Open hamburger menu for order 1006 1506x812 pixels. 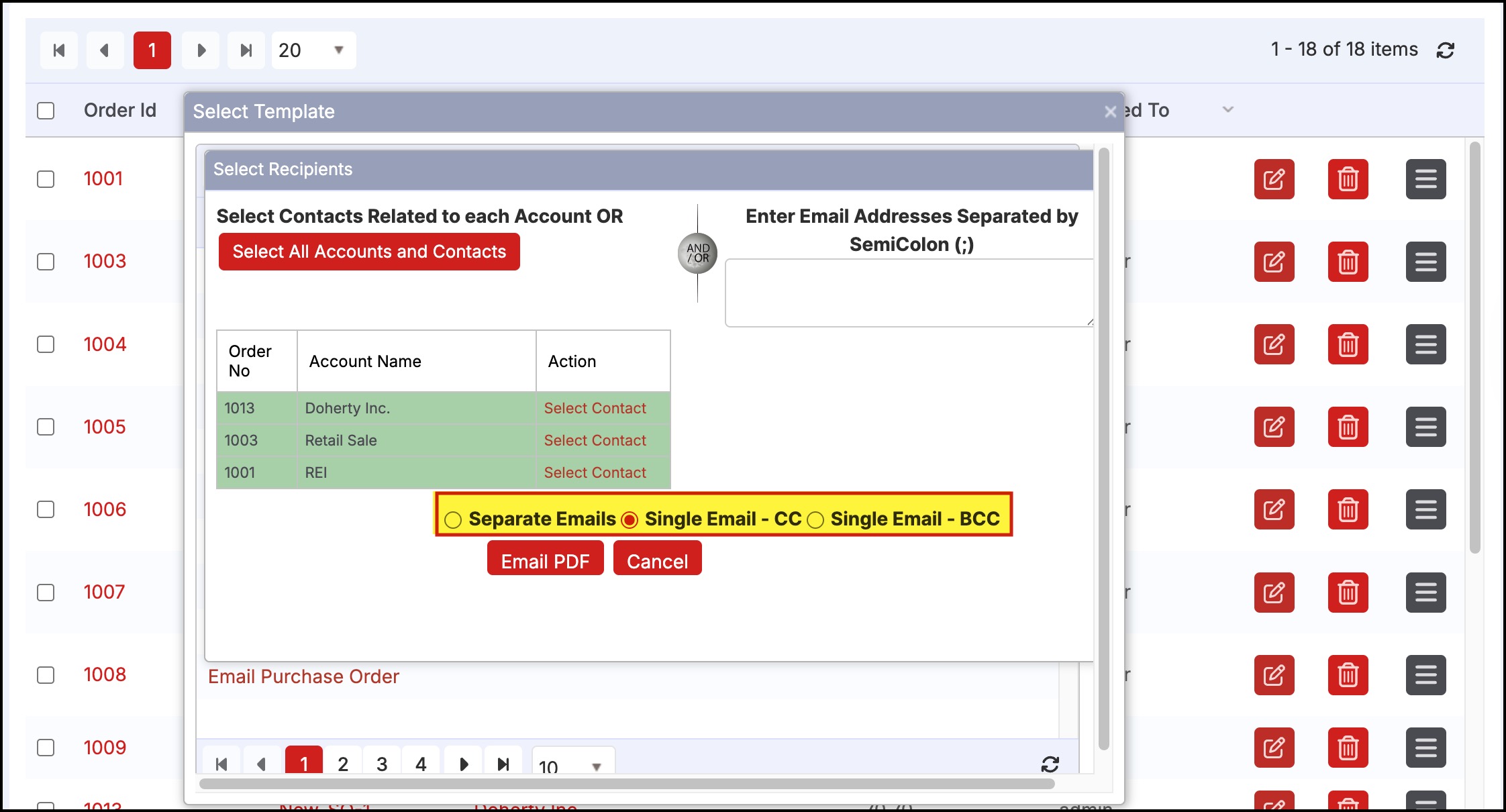tap(1425, 509)
